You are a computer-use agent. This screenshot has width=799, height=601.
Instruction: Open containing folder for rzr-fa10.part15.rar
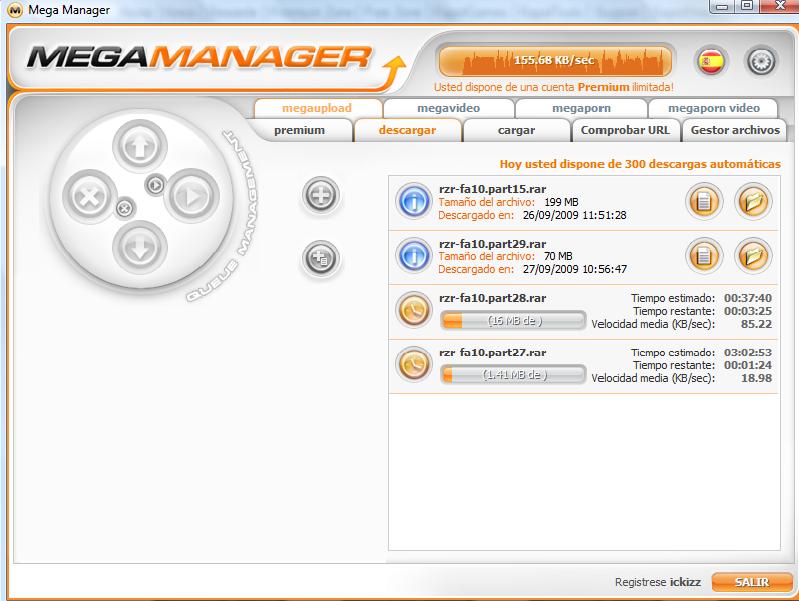pos(753,201)
